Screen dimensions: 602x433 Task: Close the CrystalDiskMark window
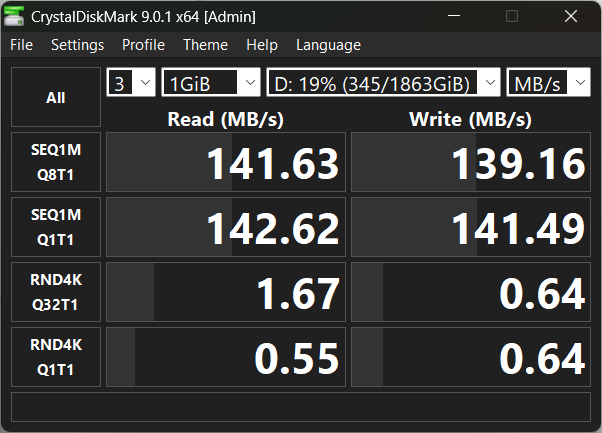point(571,16)
